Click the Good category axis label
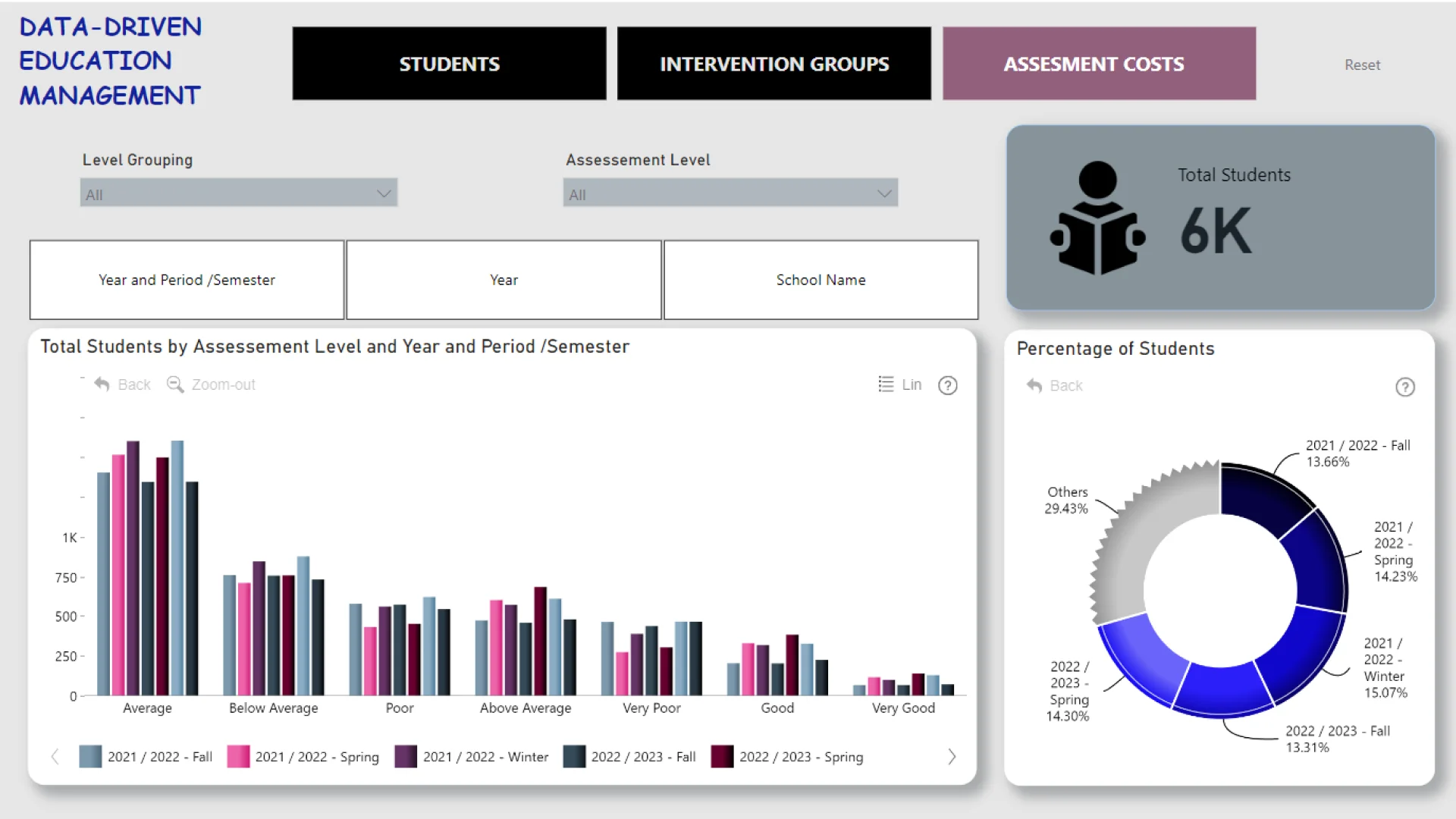This screenshot has height=819, width=1456. [x=777, y=708]
